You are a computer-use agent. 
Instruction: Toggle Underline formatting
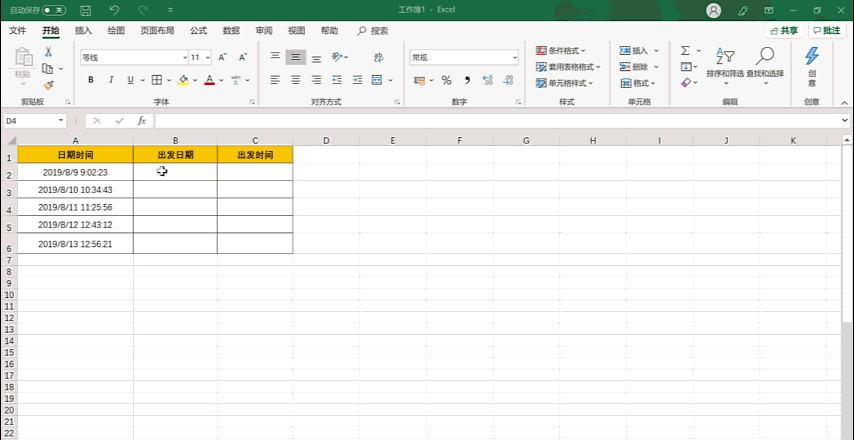(x=130, y=80)
